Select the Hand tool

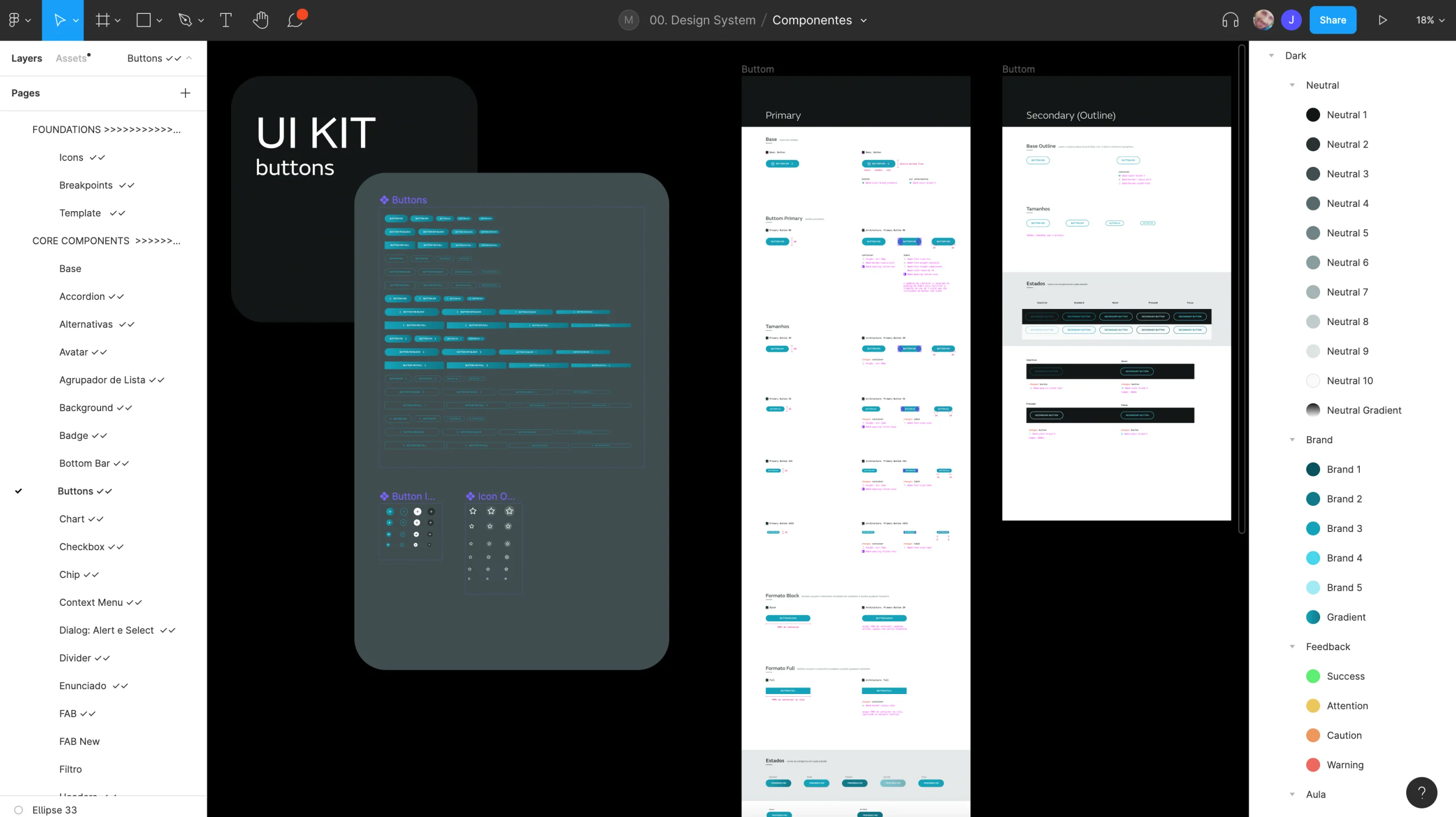coord(260,20)
